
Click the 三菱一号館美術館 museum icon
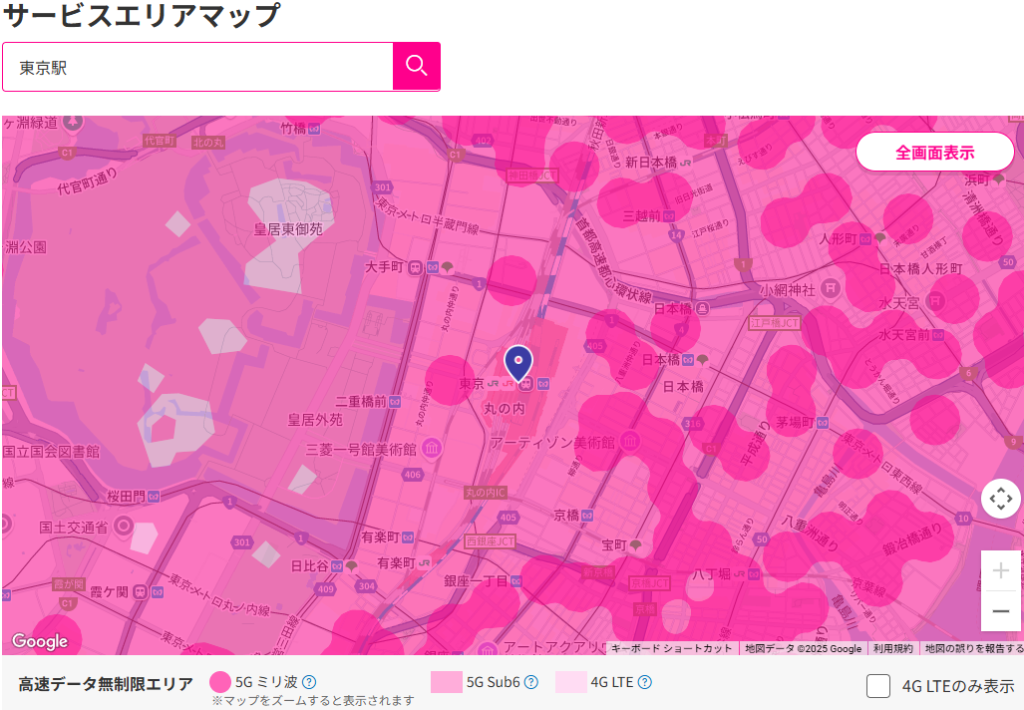click(432, 448)
